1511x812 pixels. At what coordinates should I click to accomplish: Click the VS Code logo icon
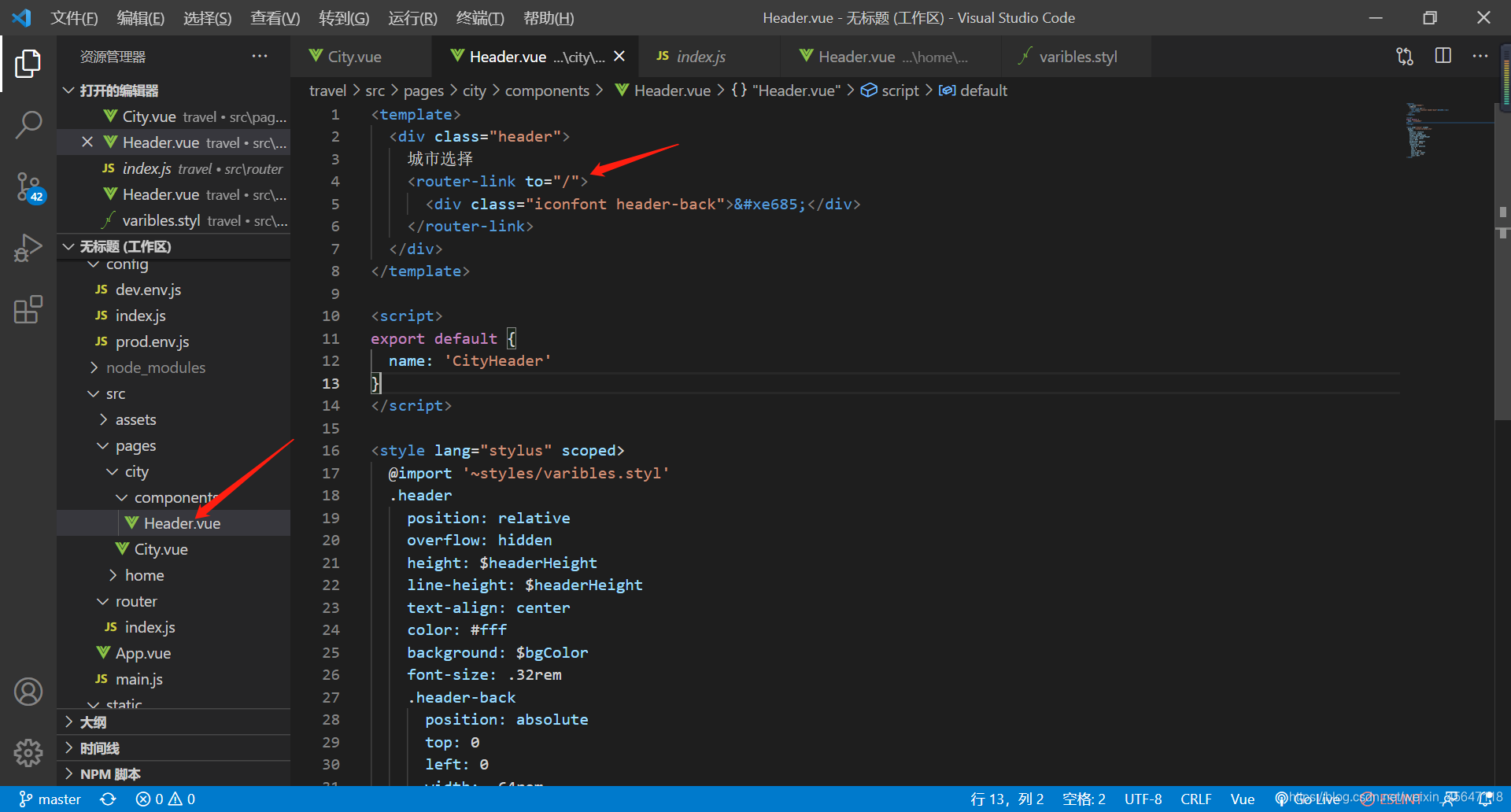coord(22,17)
